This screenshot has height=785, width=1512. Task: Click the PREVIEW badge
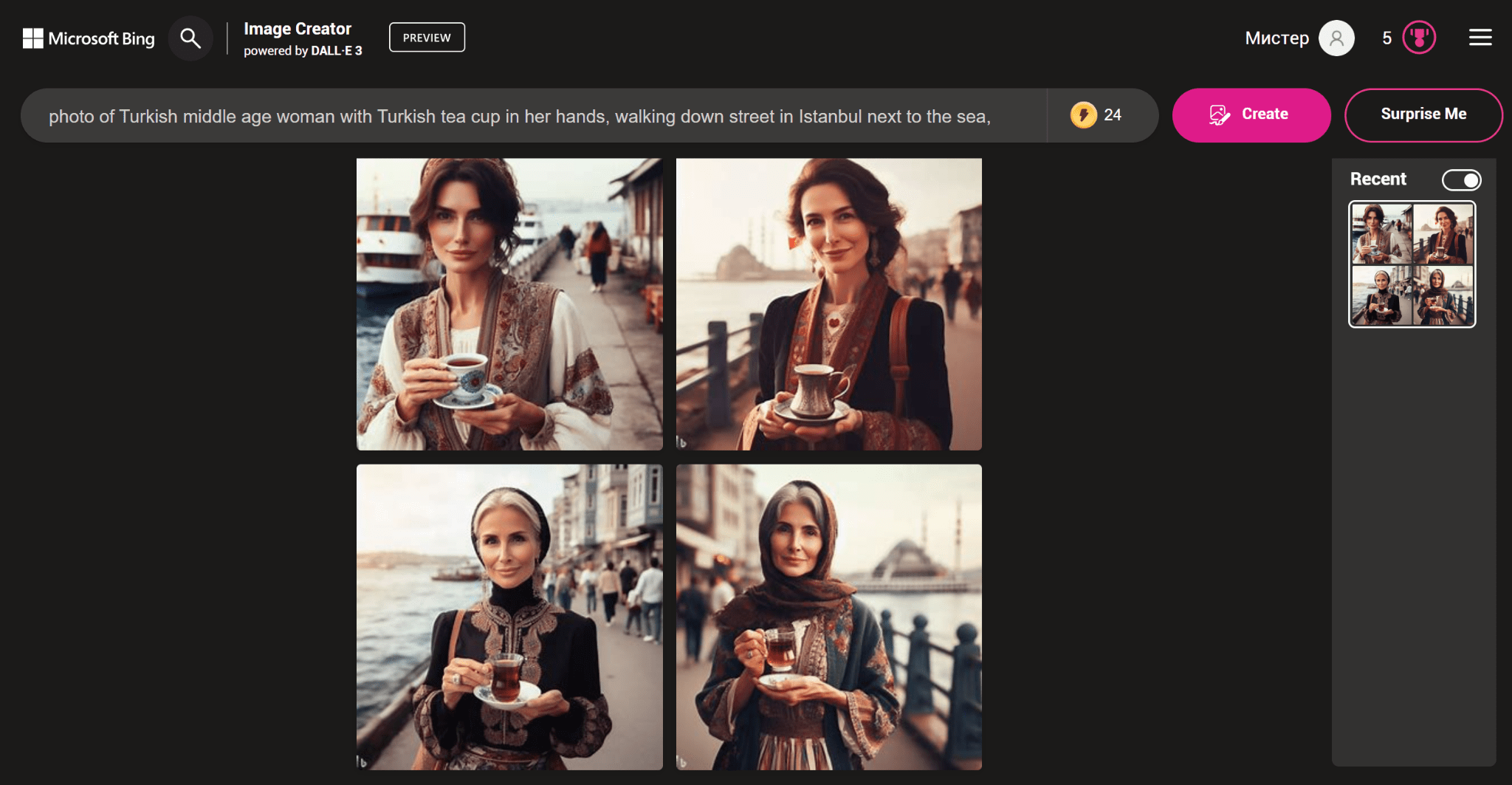(427, 38)
